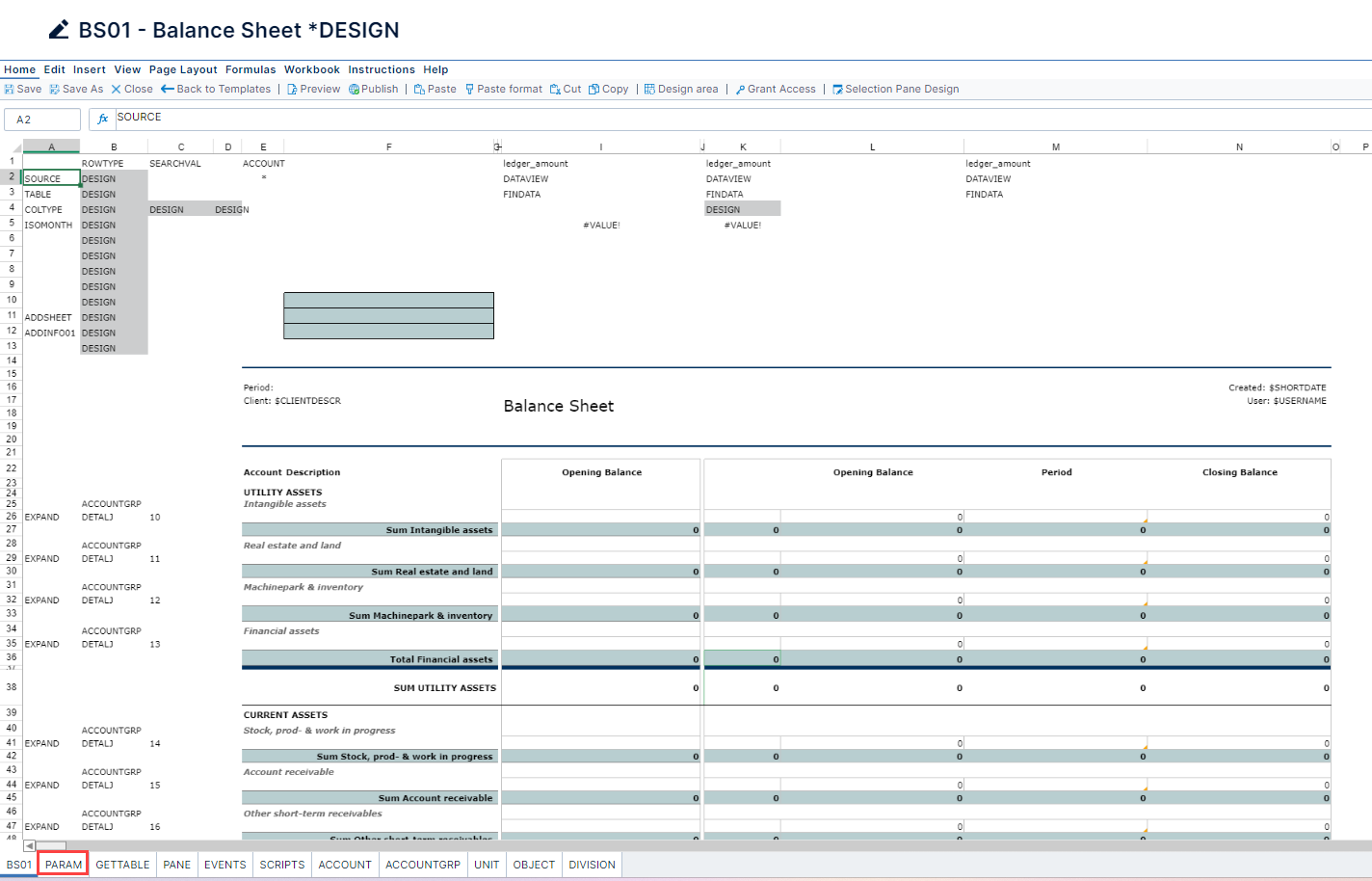Click Back to Templates

pyautogui.click(x=216, y=89)
